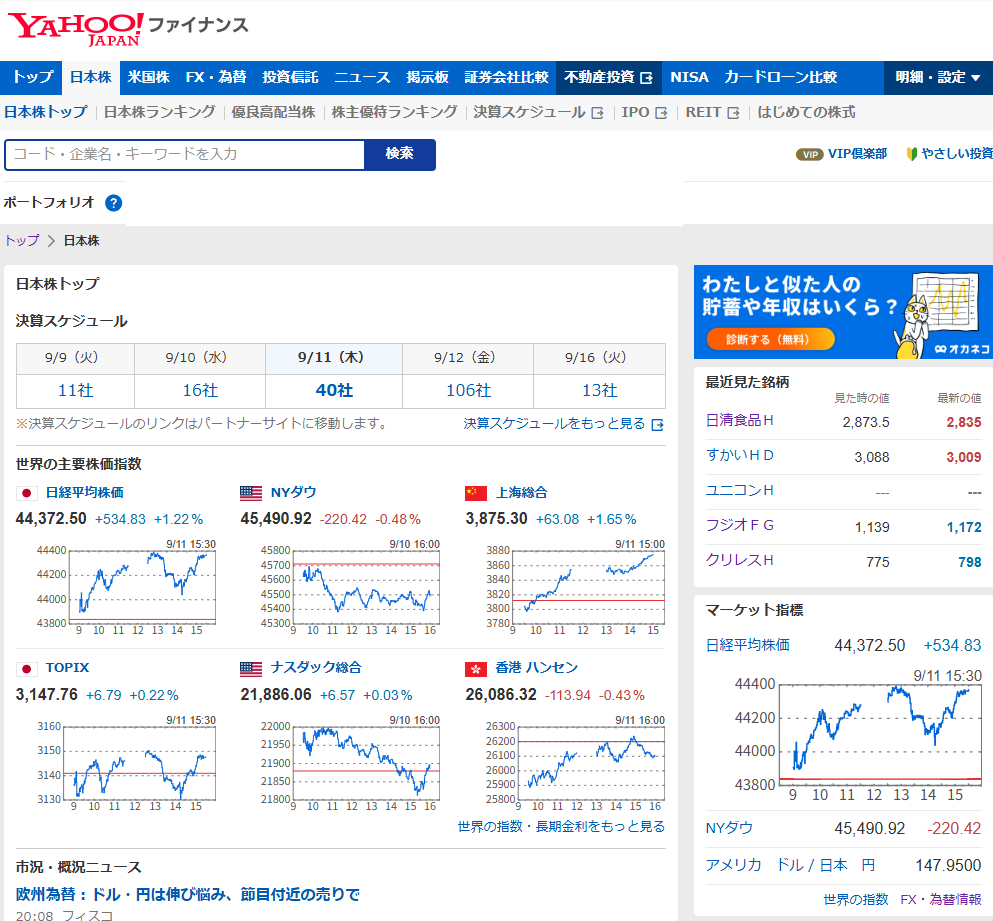Click the US flag beside NYダウ
993x921 pixels.
[251, 493]
